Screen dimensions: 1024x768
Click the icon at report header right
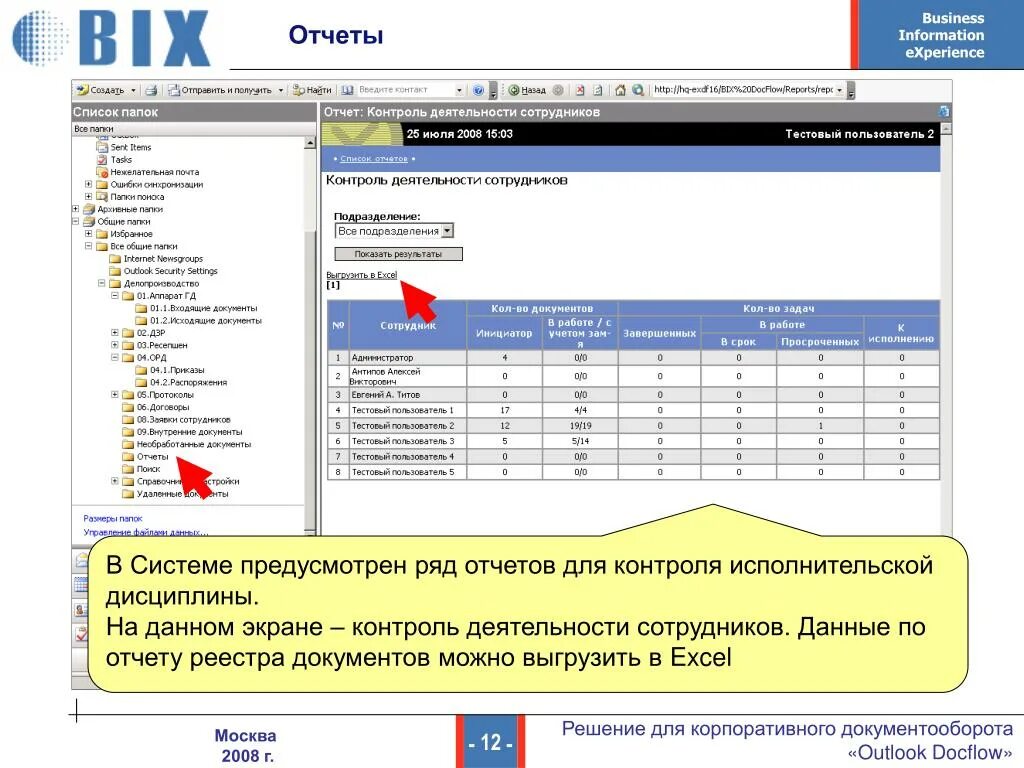[944, 112]
